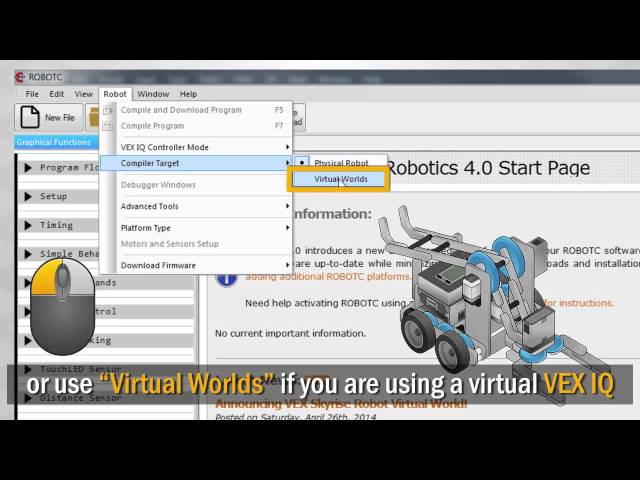Click the Compile Program menu icon
The image size is (640, 480).
coord(108,126)
